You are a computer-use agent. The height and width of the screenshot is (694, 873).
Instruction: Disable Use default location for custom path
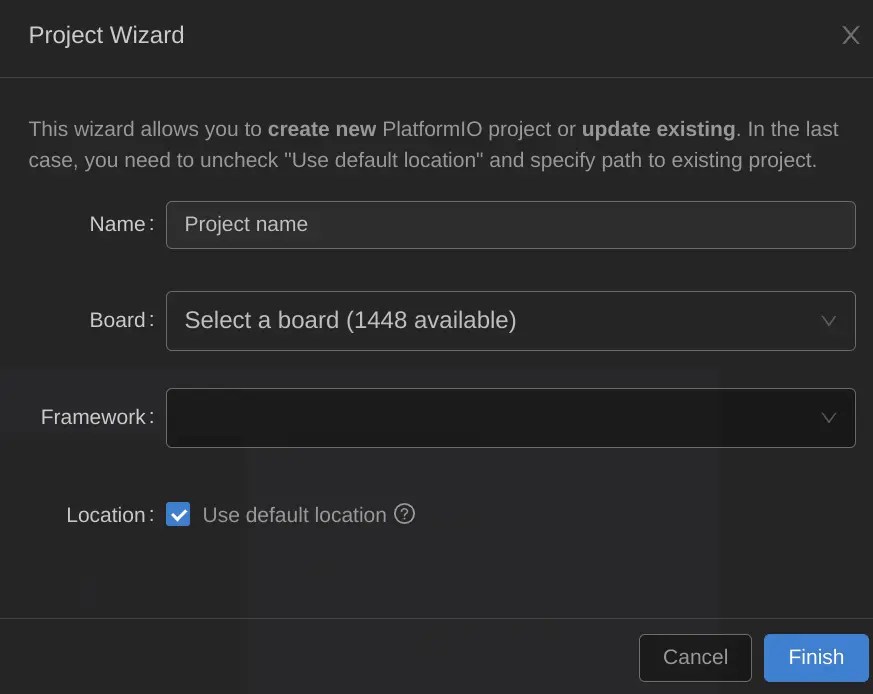click(x=177, y=514)
